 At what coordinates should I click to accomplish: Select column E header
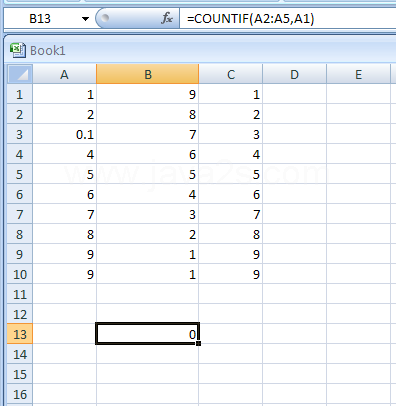pos(358,74)
